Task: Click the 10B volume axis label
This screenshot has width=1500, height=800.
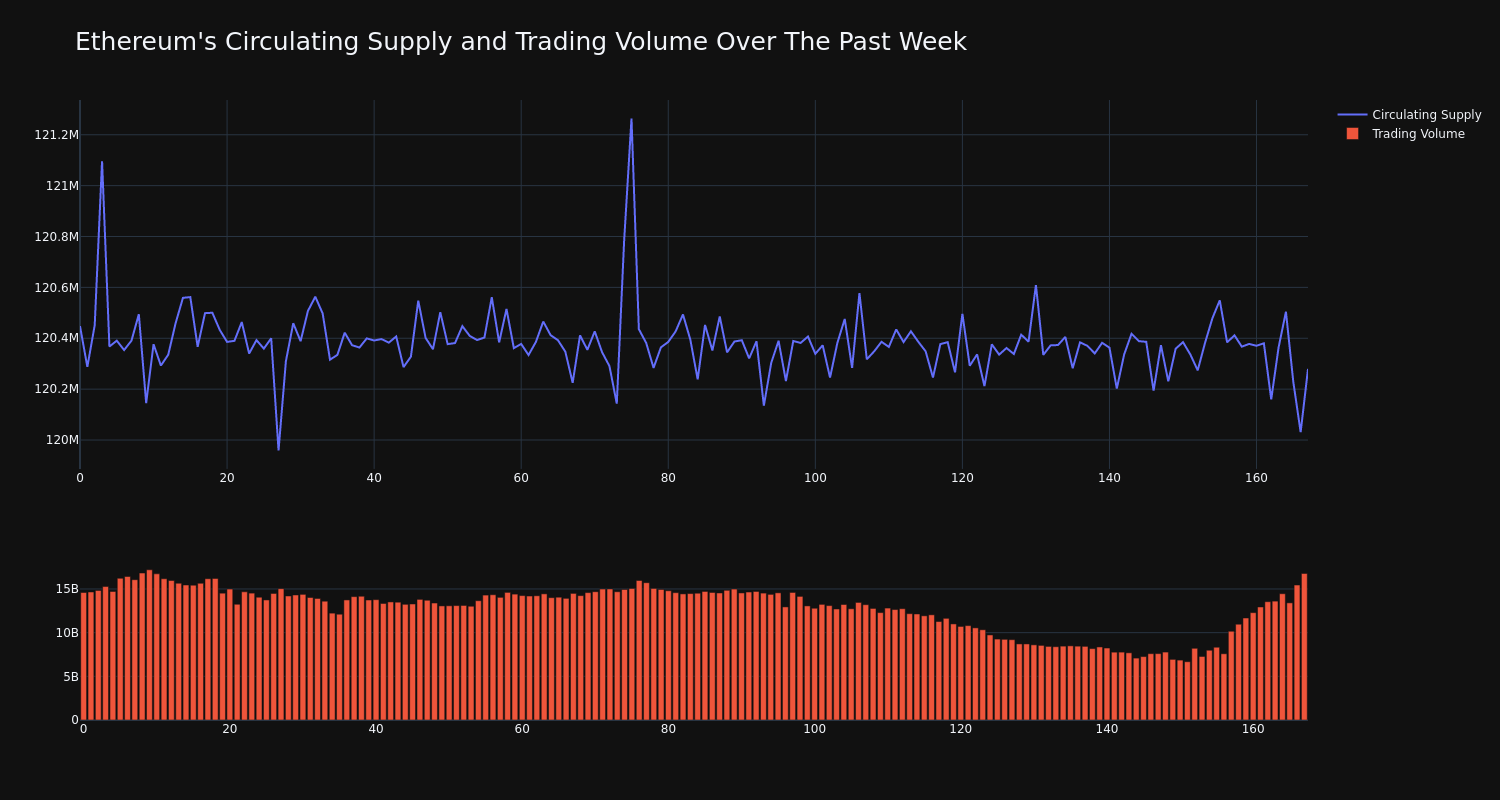Action: [x=67, y=633]
